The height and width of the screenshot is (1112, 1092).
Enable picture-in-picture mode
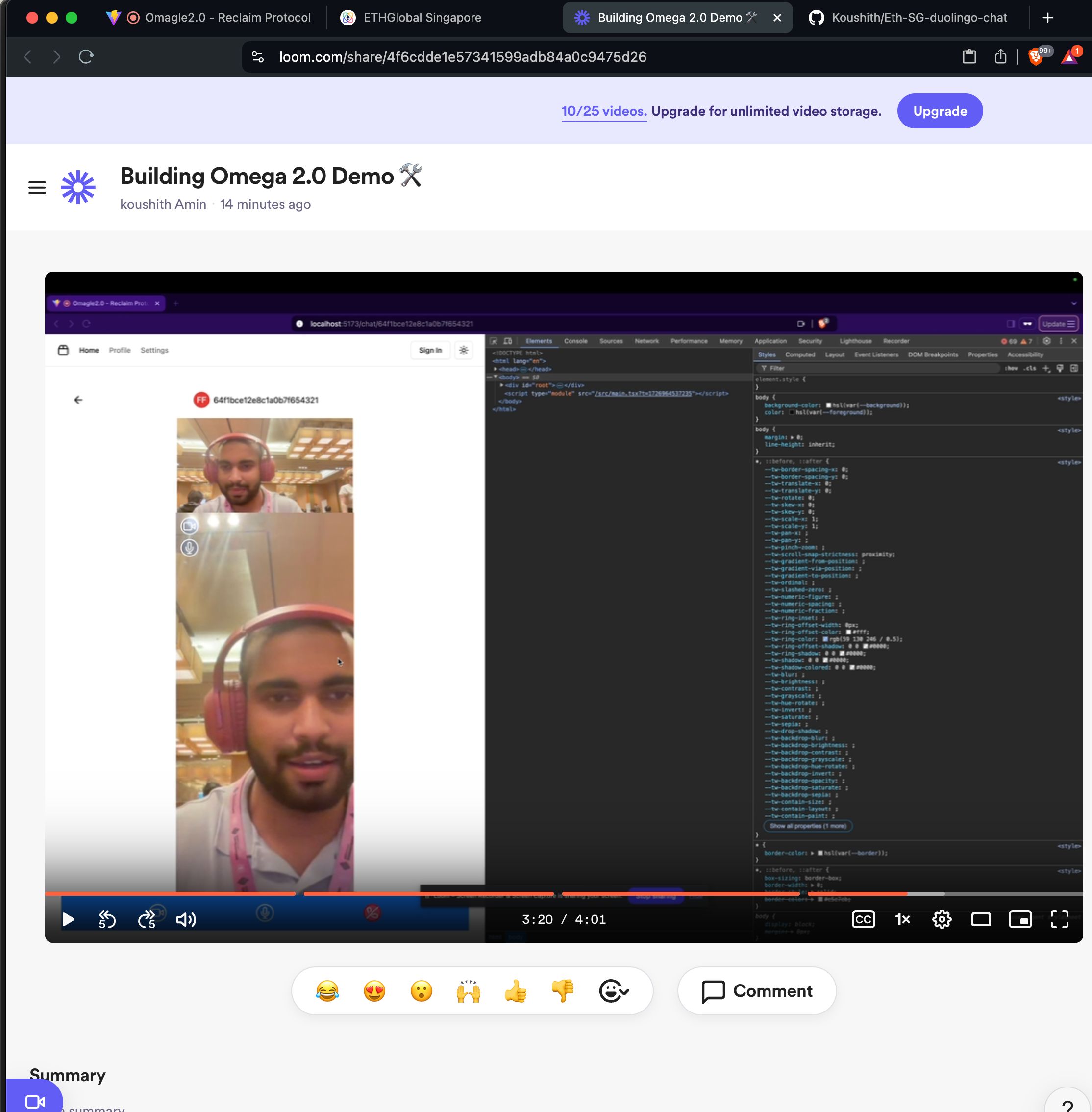pos(1020,919)
